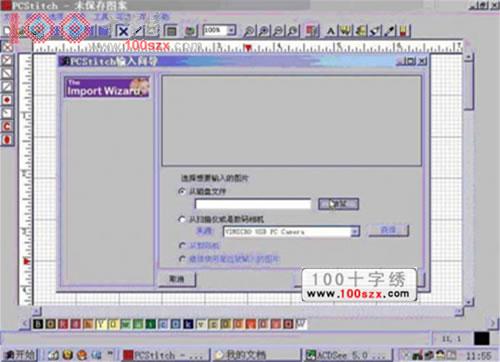The image size is (500, 362).
Task: Click the Select button beside camera source
Action: point(388,230)
